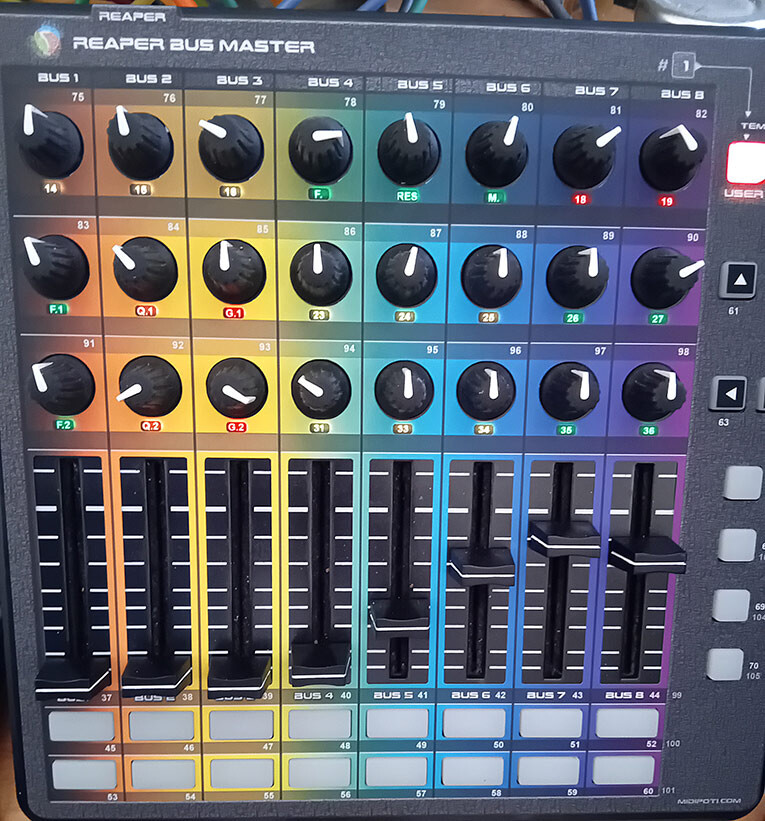Tap the pad button numbered 60
Image resolution: width=765 pixels, height=821 pixels.
[624, 770]
